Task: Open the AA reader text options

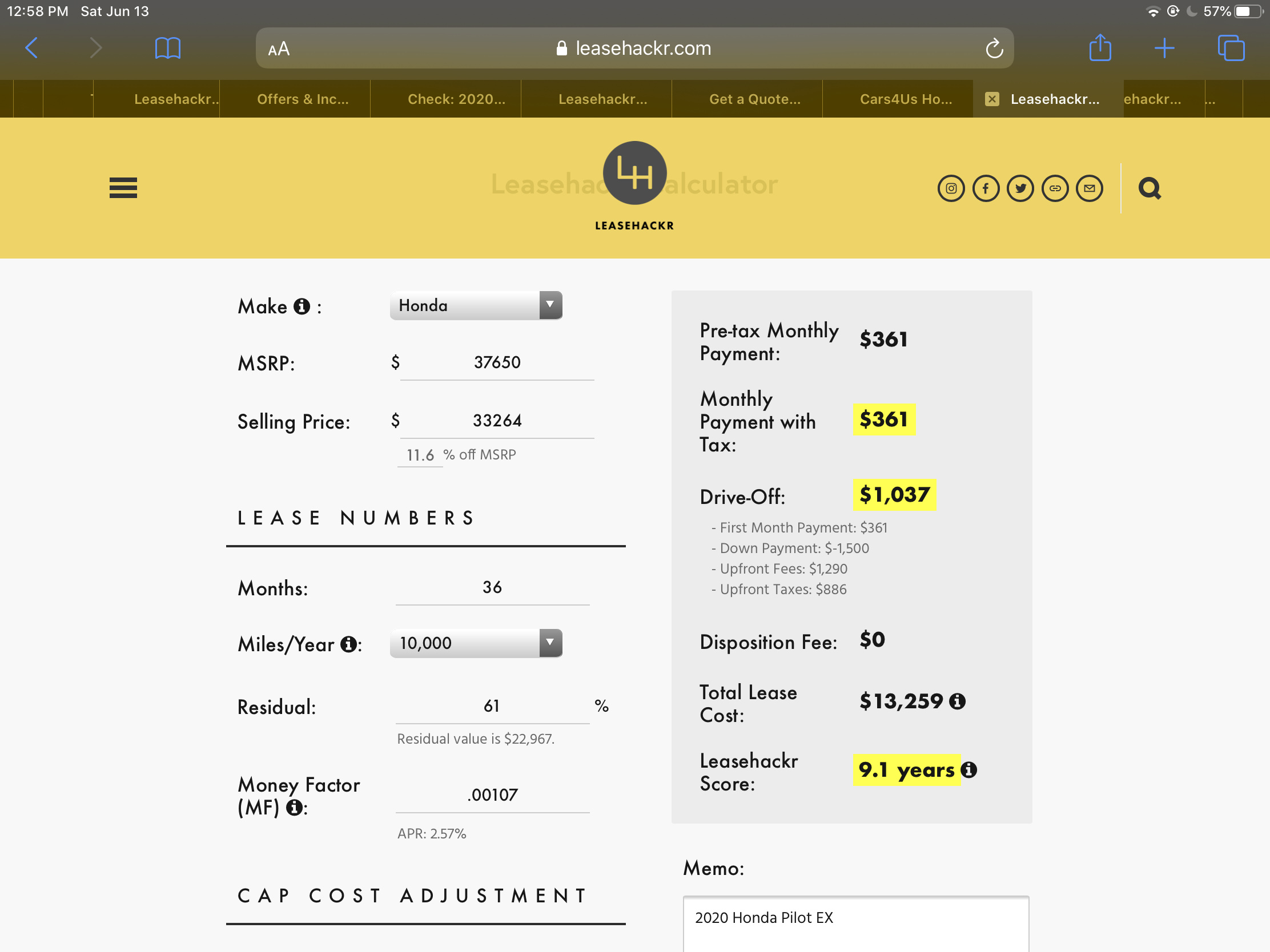Action: tap(279, 49)
